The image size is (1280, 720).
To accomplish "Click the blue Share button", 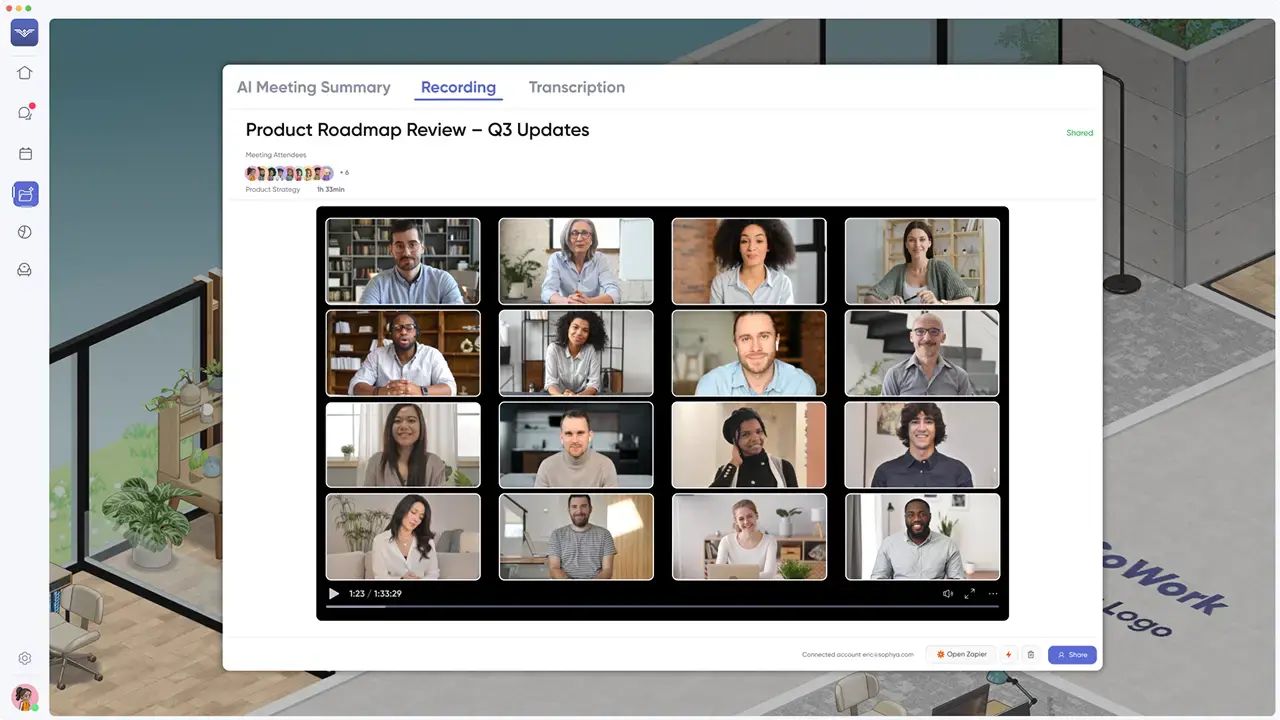I will point(1072,655).
